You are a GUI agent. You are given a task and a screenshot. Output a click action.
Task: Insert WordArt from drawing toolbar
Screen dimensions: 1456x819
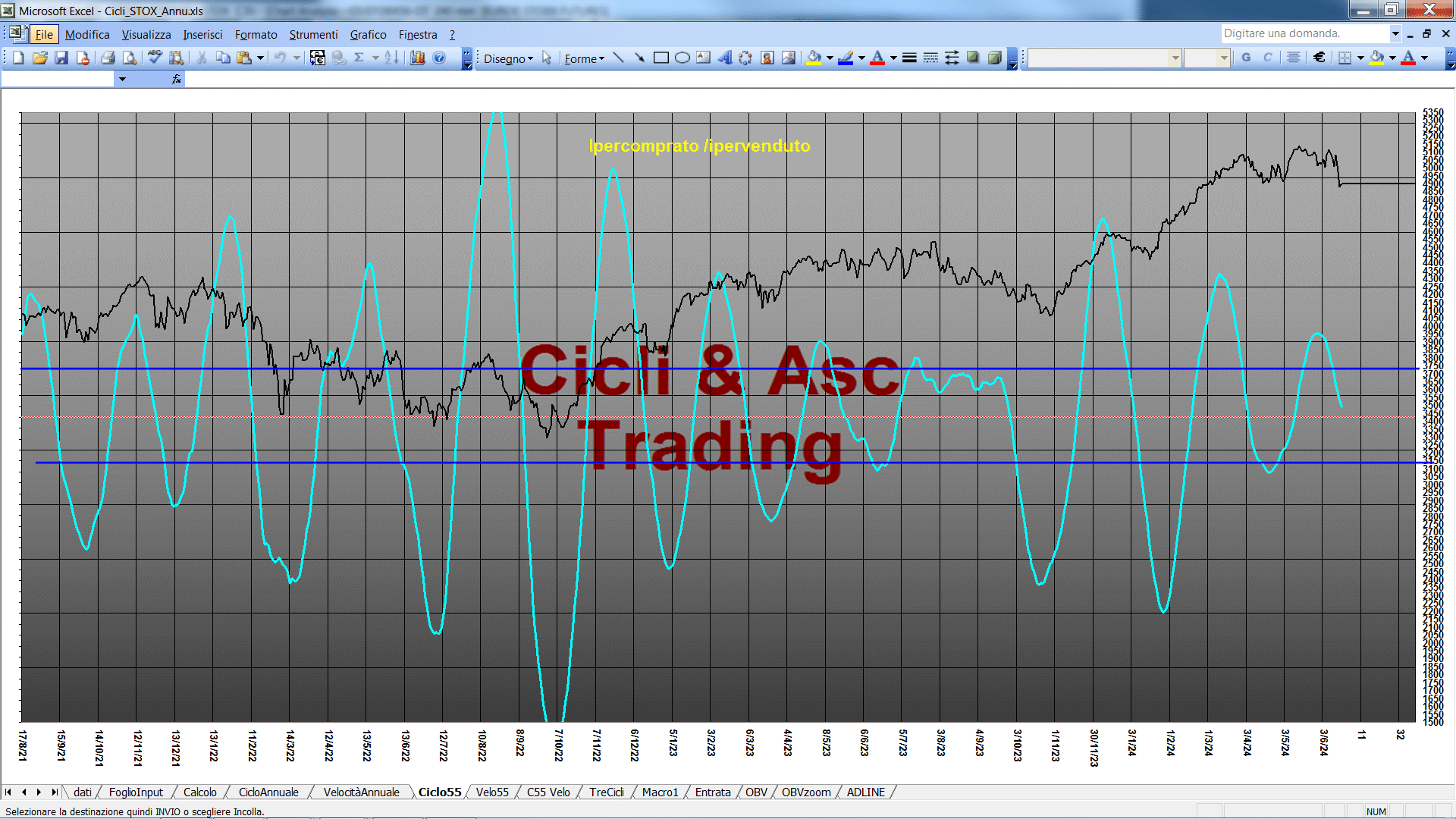(x=724, y=58)
